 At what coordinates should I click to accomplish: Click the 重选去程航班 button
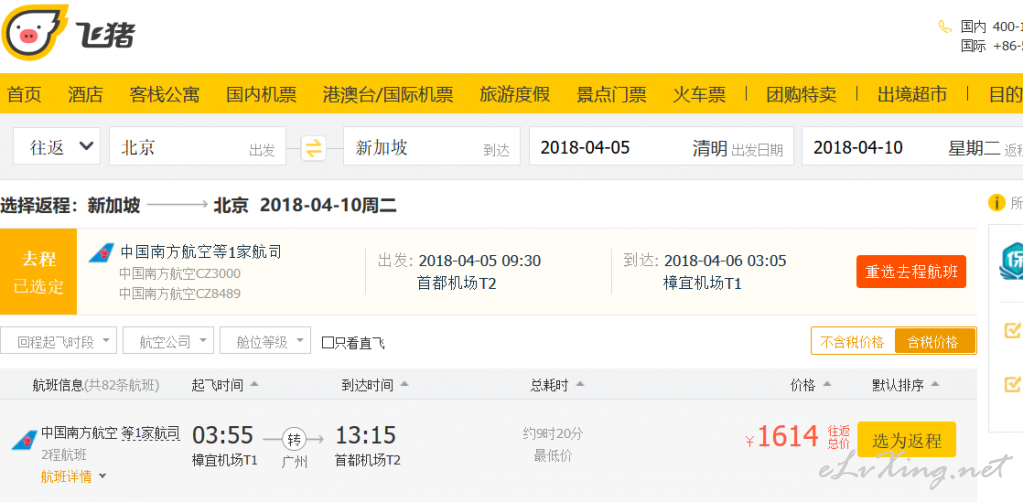click(911, 271)
